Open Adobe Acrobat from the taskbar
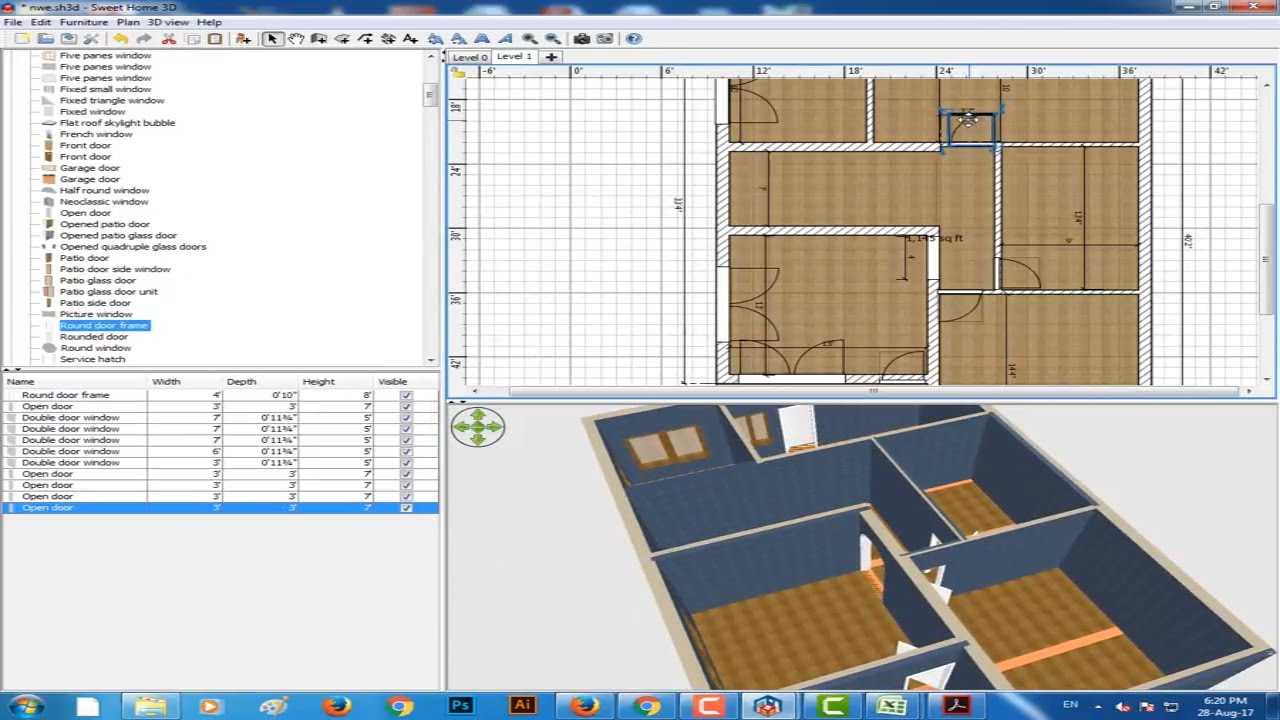Image resolution: width=1280 pixels, height=720 pixels. click(956, 705)
